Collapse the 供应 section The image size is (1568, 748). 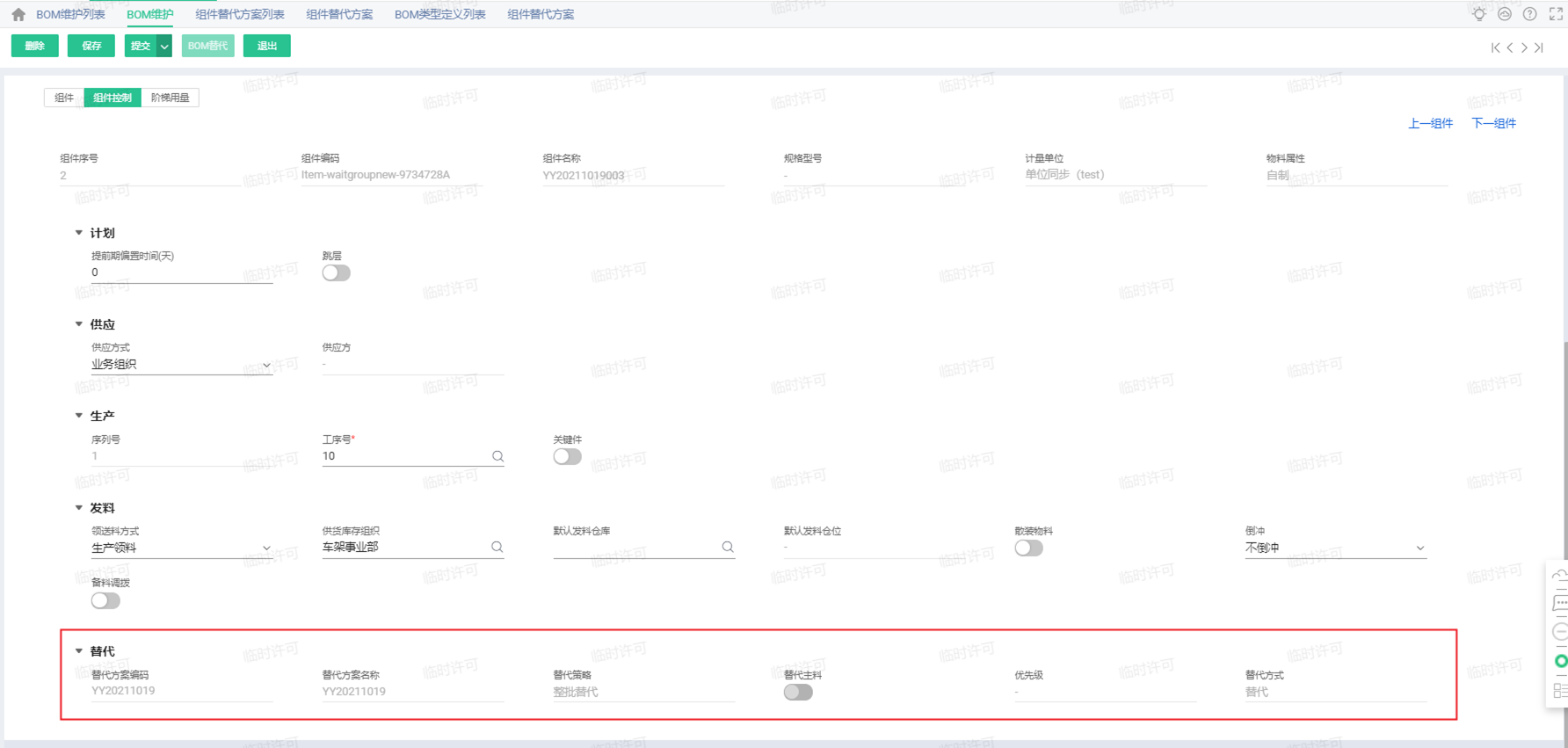79,324
